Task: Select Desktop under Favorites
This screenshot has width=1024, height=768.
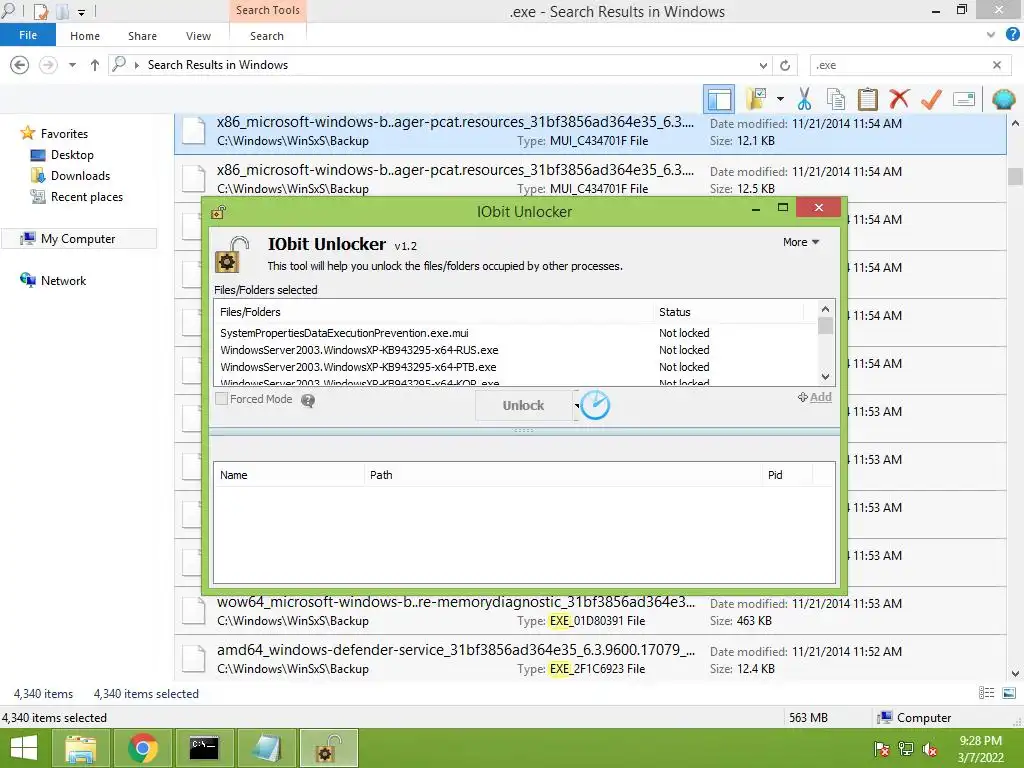Action: (x=72, y=155)
